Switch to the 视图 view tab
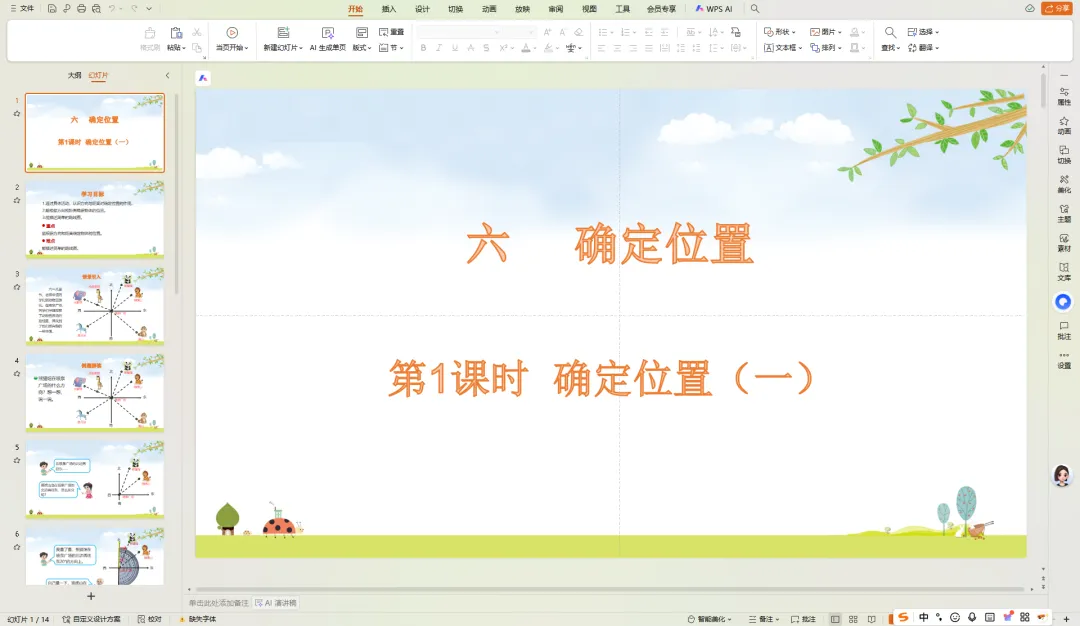1080x626 pixels. 589,9
